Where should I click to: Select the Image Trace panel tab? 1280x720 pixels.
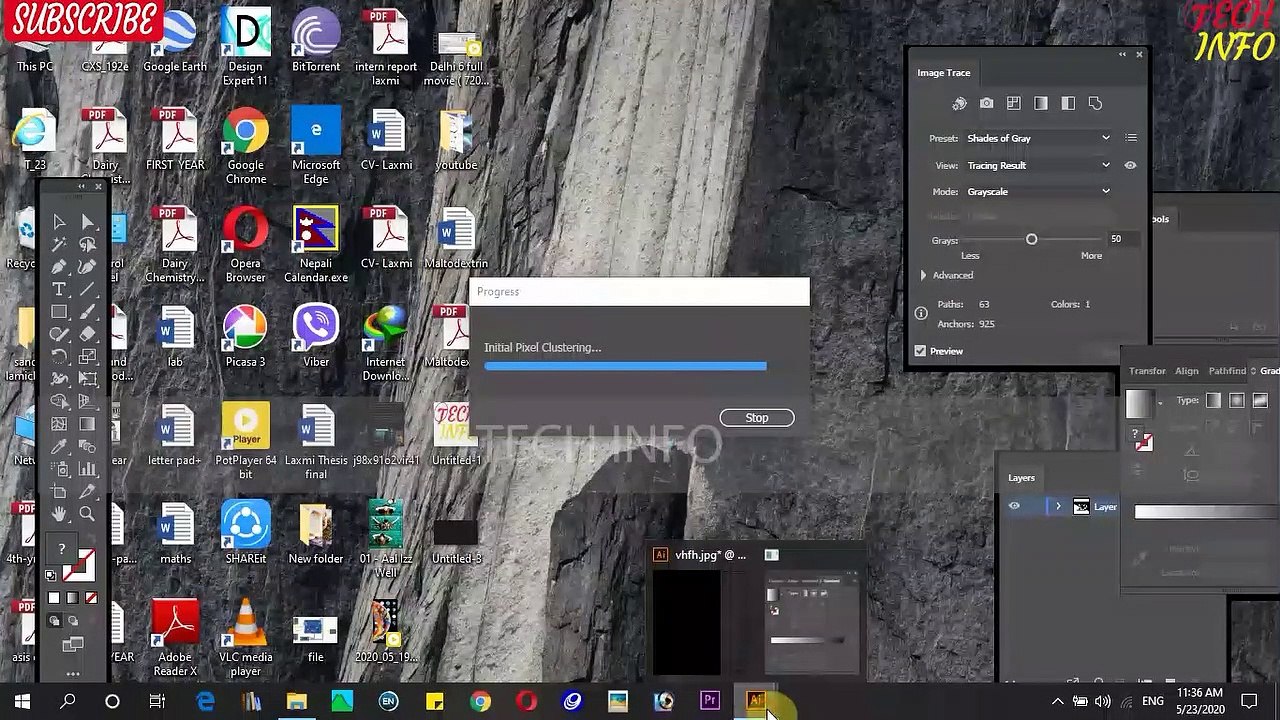944,73
